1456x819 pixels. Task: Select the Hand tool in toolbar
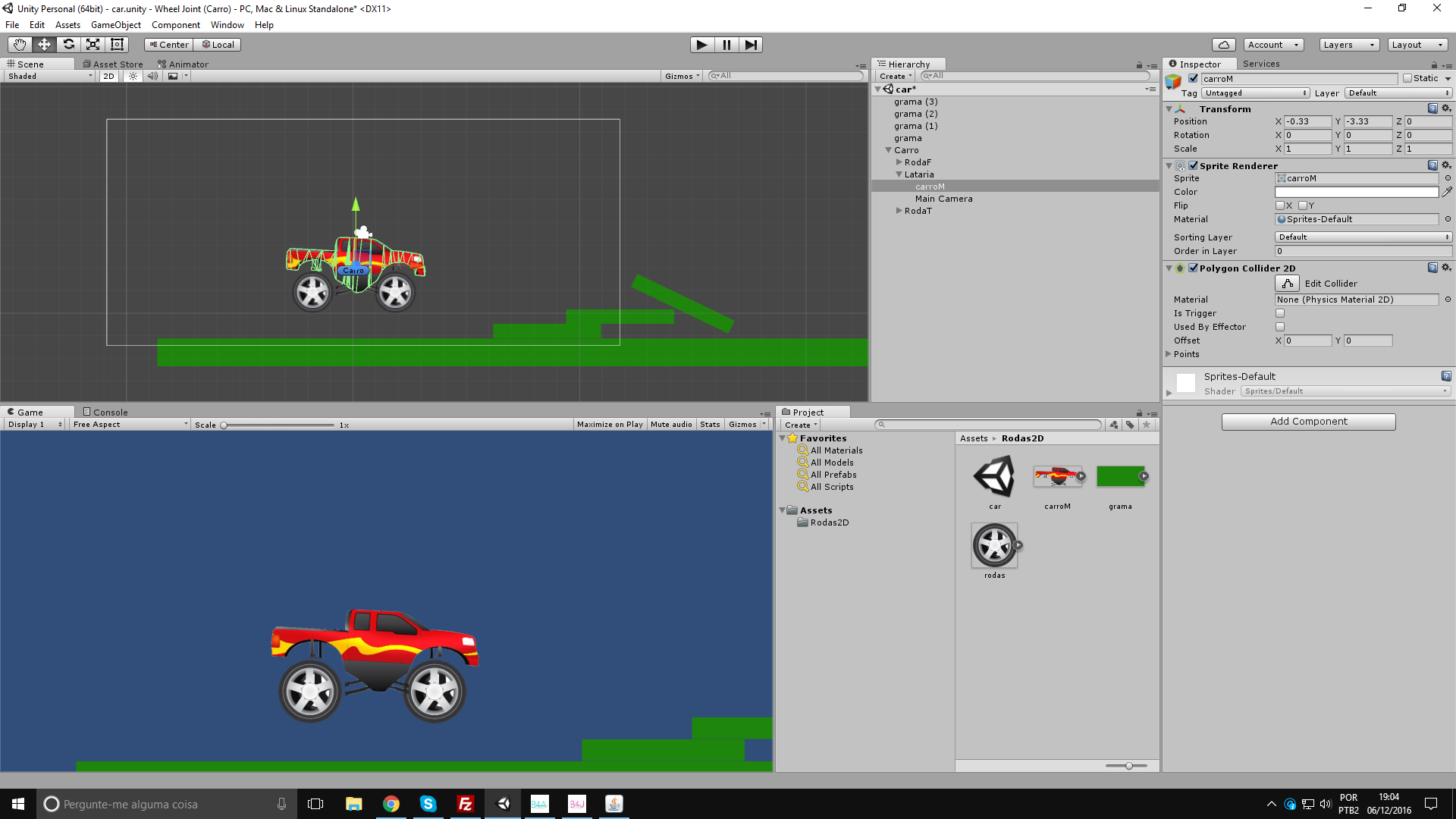coord(20,45)
